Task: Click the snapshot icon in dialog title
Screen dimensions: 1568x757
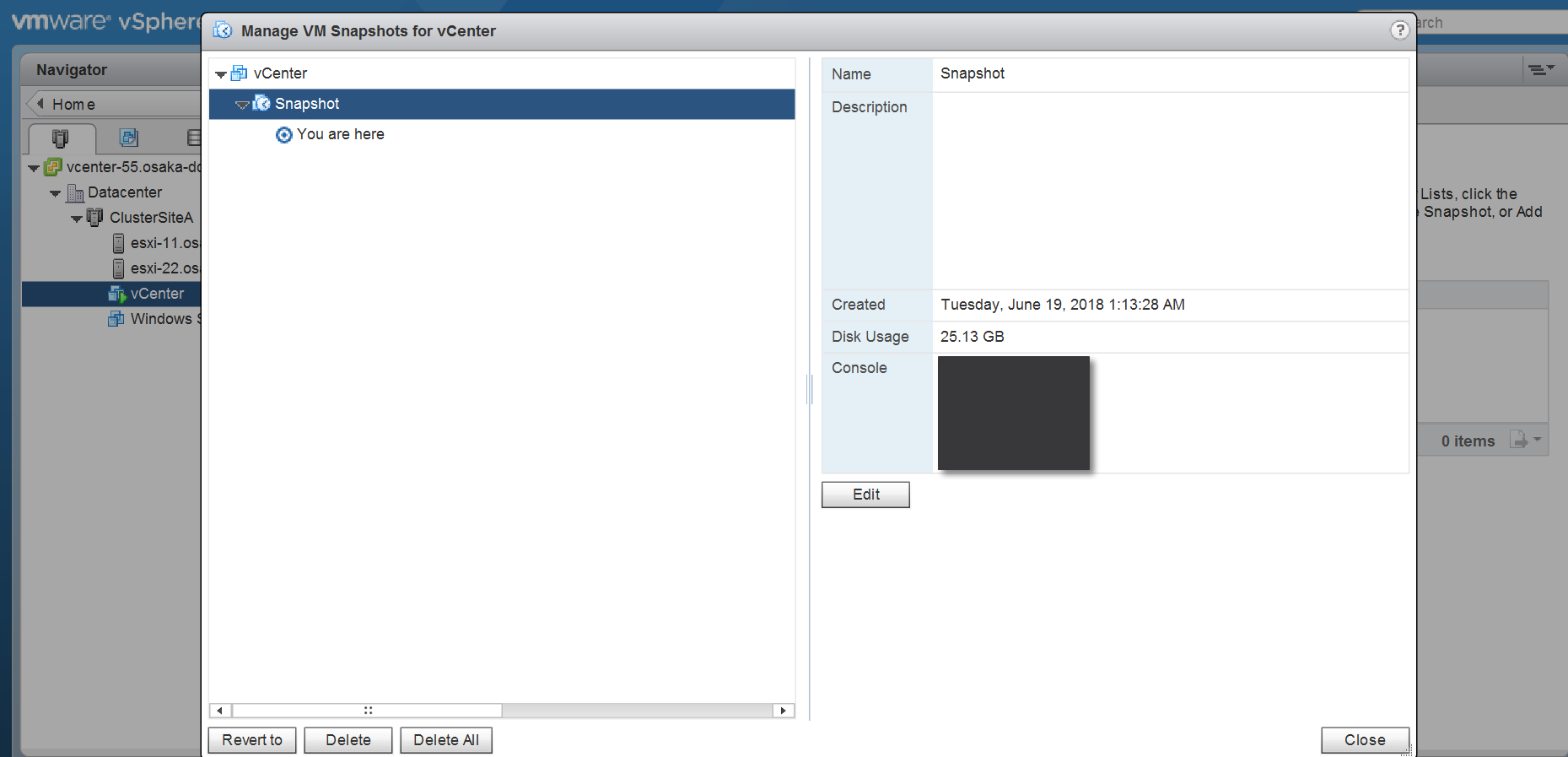Action: pyautogui.click(x=223, y=30)
